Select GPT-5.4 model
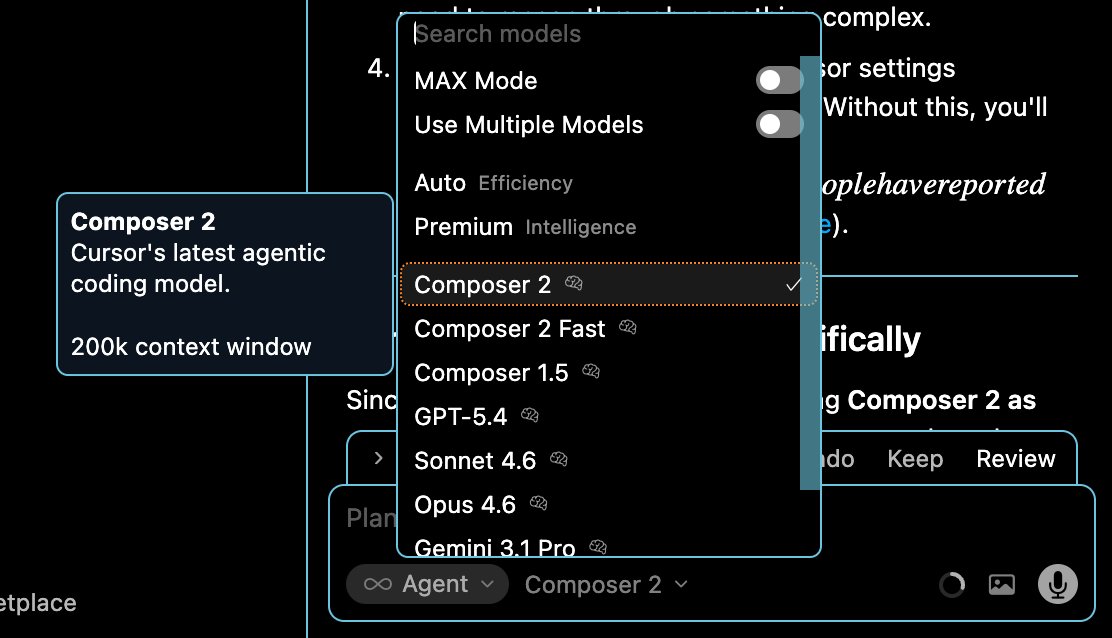Image resolution: width=1112 pixels, height=638 pixels. tap(606, 416)
